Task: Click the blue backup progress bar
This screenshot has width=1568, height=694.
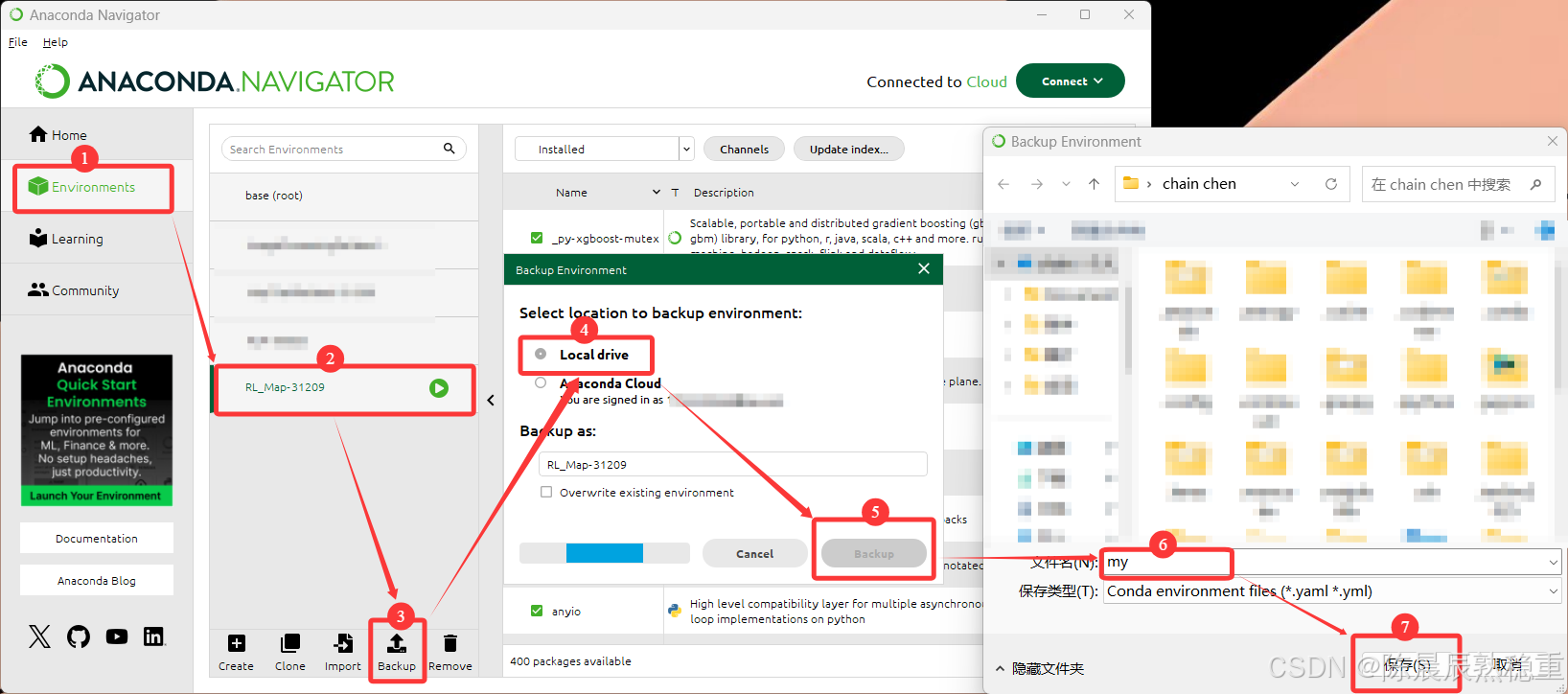Action: tap(605, 553)
